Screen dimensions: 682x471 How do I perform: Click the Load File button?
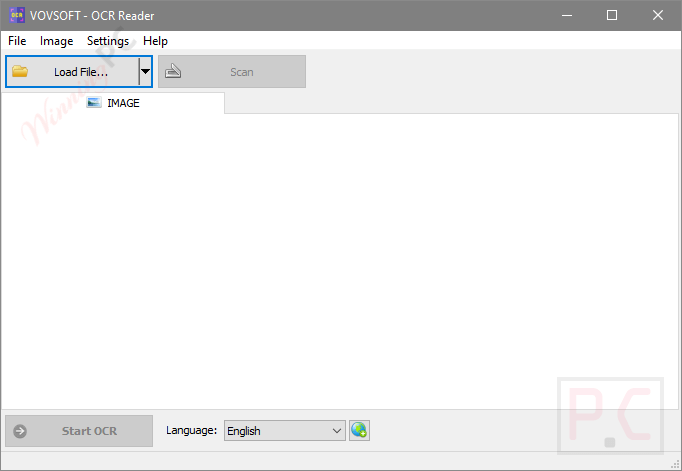[x=72, y=72]
